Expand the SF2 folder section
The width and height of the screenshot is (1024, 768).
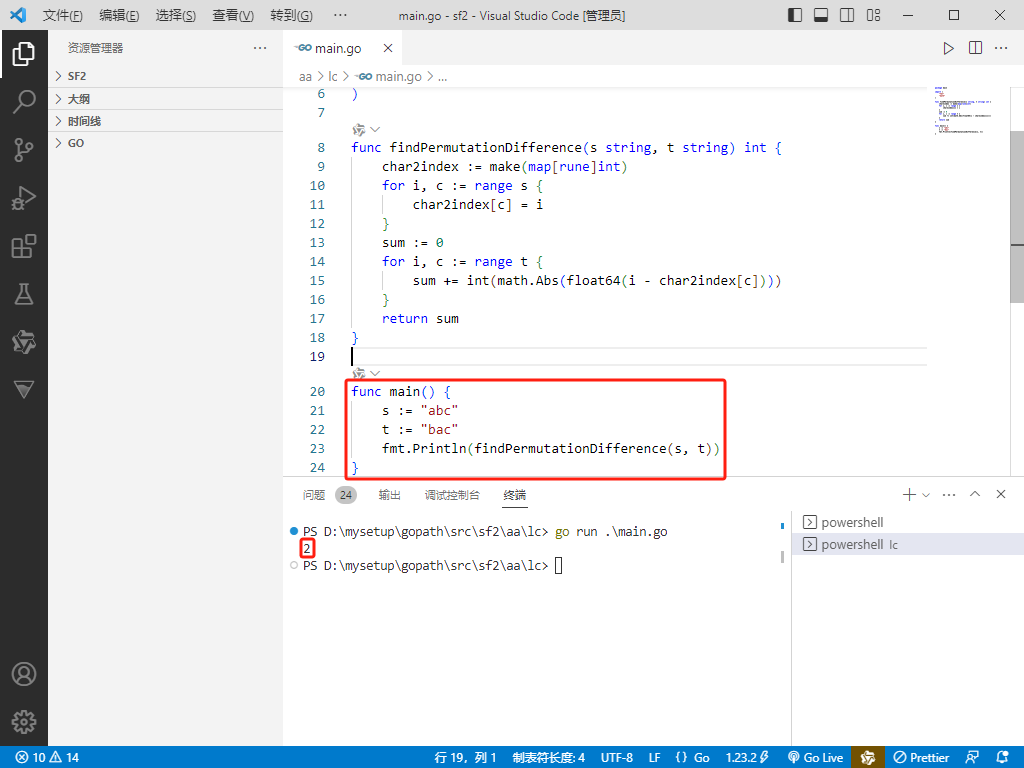coord(166,76)
